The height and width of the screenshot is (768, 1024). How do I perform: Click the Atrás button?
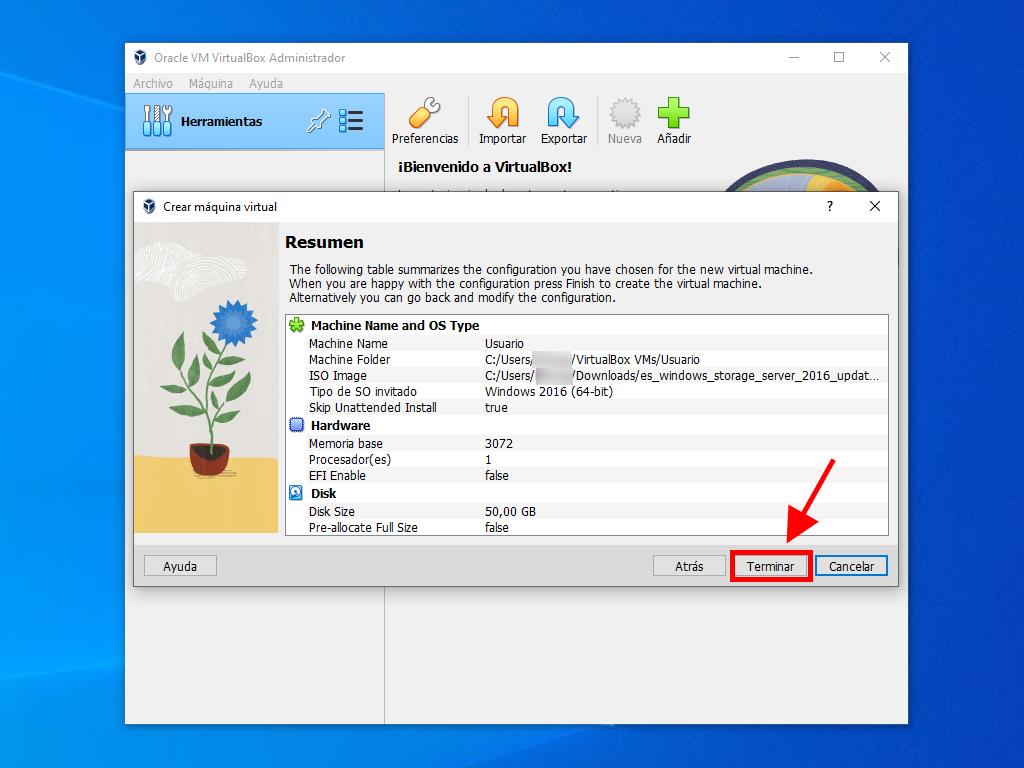click(x=689, y=566)
